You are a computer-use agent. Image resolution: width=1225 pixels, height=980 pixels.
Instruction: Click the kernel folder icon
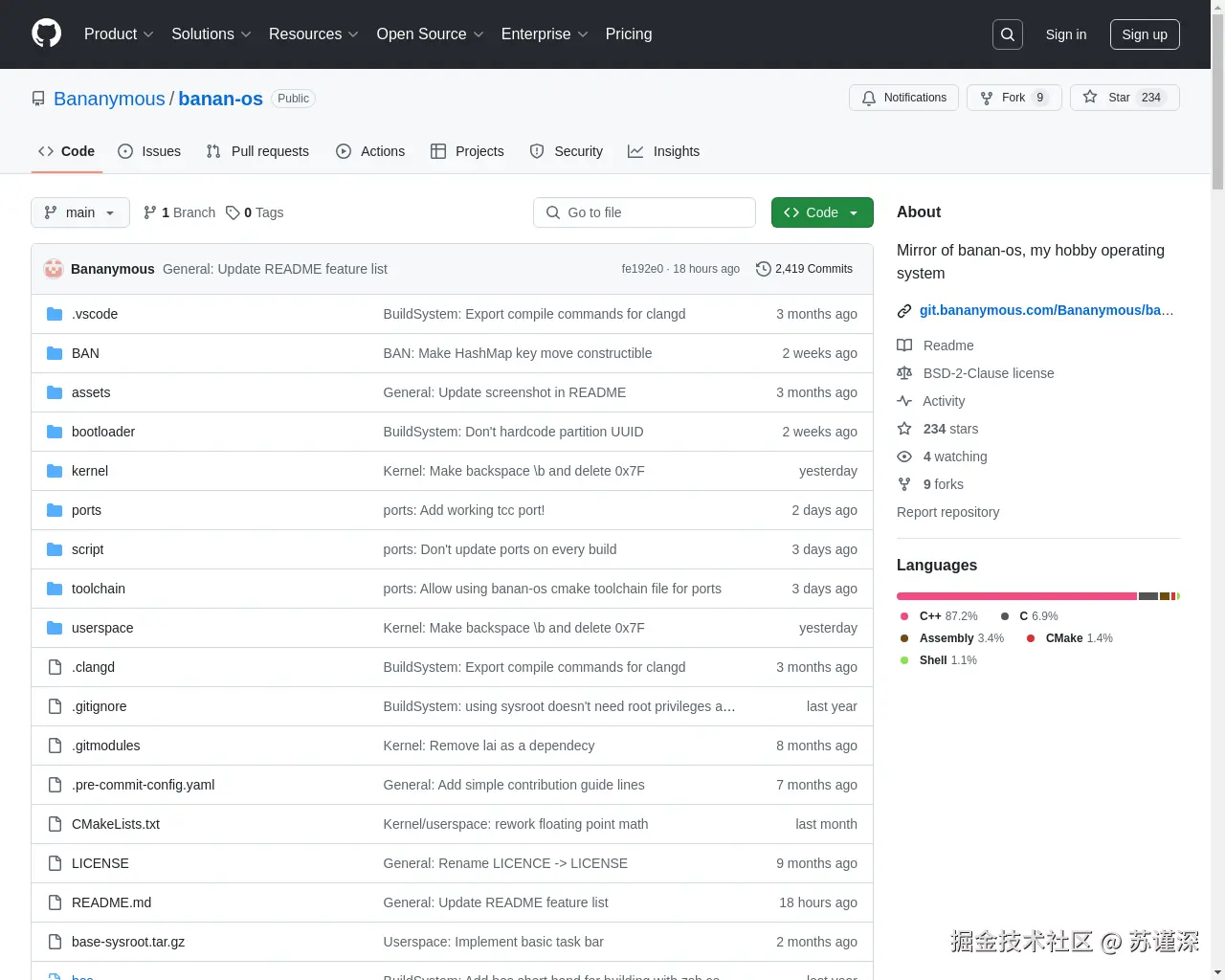point(54,470)
